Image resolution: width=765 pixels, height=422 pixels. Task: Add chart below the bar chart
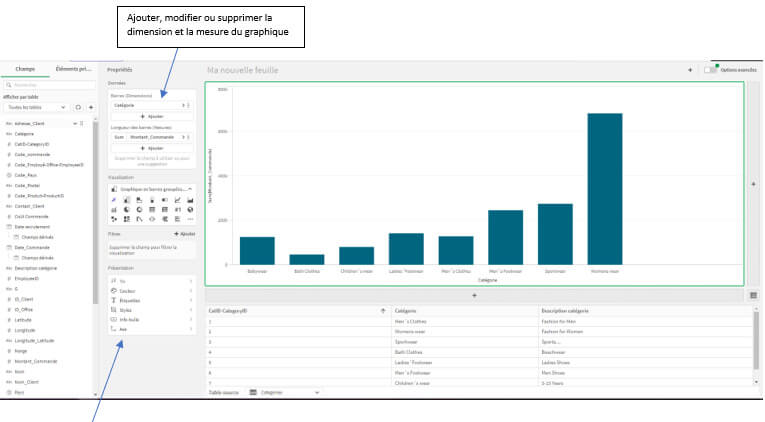pos(474,295)
